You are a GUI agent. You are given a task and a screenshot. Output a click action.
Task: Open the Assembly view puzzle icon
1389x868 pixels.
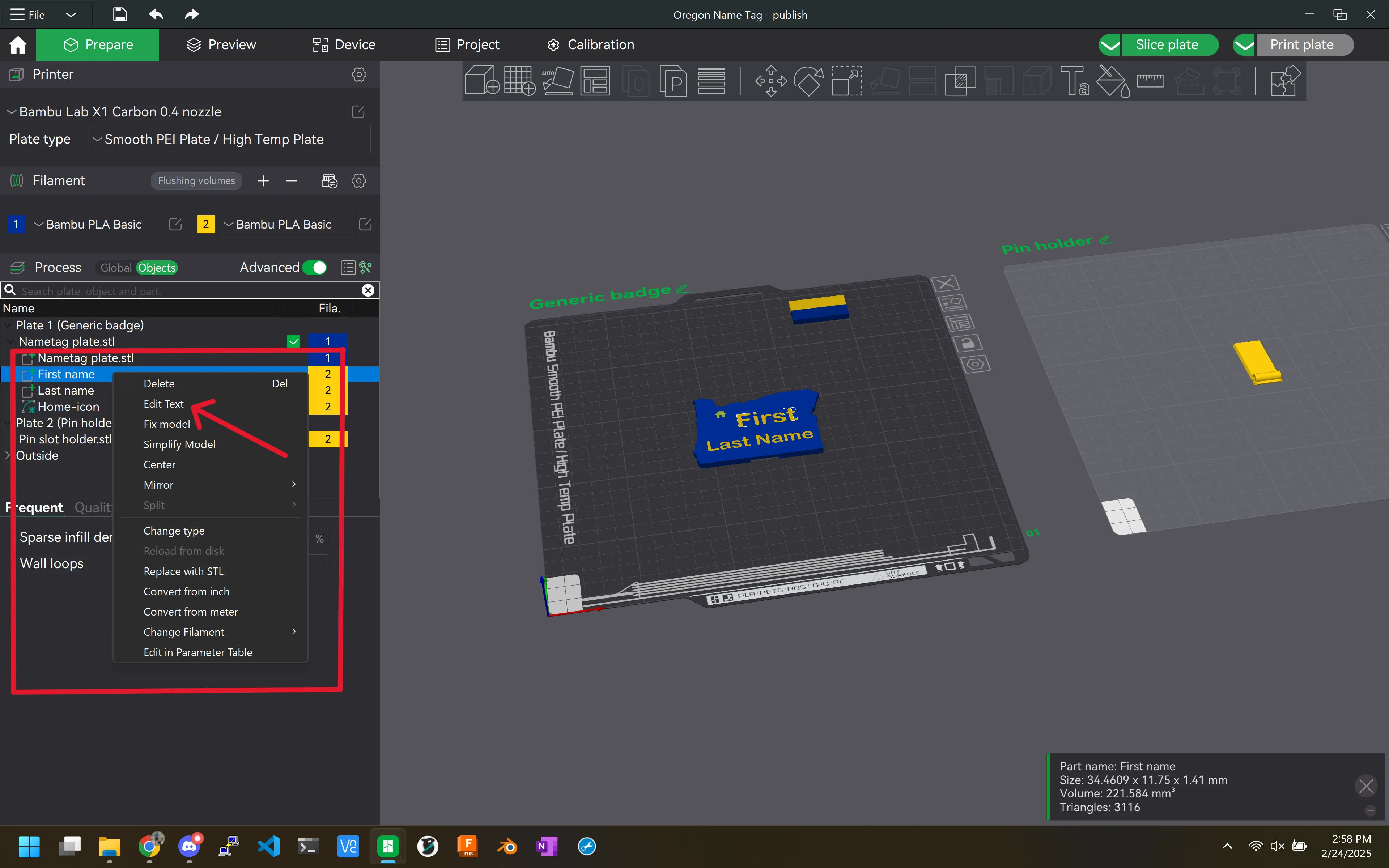click(x=1286, y=80)
